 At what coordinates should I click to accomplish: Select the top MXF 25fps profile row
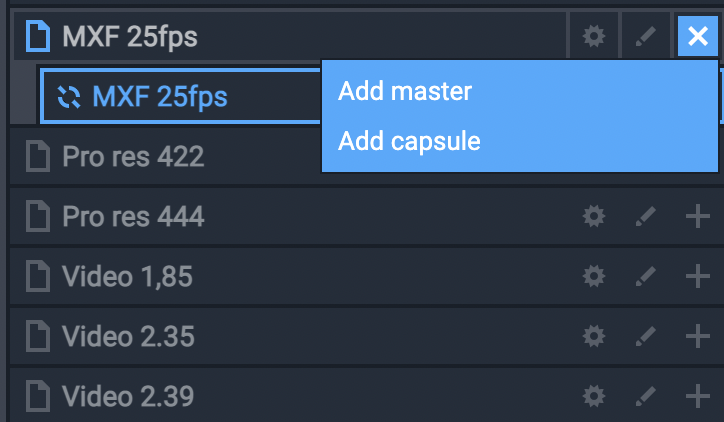point(130,38)
